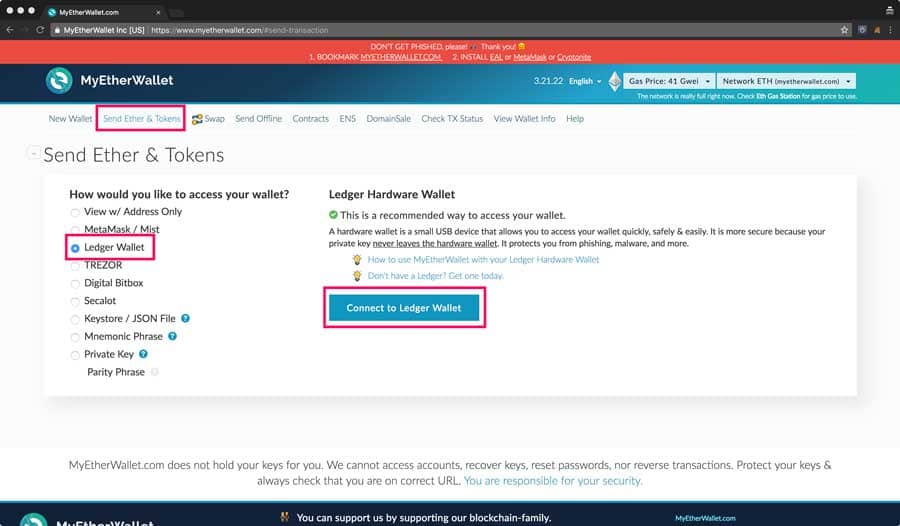Click Connect to Ledger Wallet button
Viewport: 900px width, 526px height.
click(x=404, y=308)
